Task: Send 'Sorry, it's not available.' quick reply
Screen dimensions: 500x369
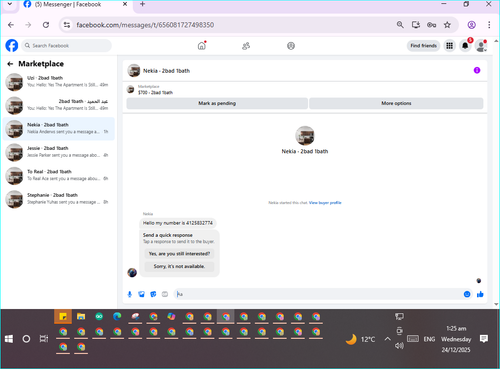Action: [179, 266]
